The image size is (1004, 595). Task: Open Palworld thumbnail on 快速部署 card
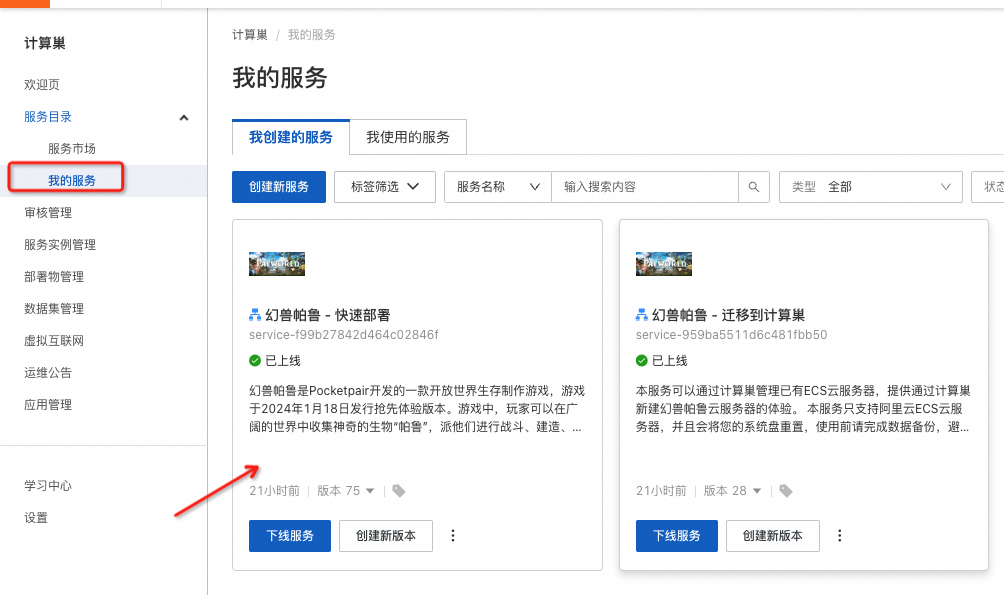click(x=277, y=264)
